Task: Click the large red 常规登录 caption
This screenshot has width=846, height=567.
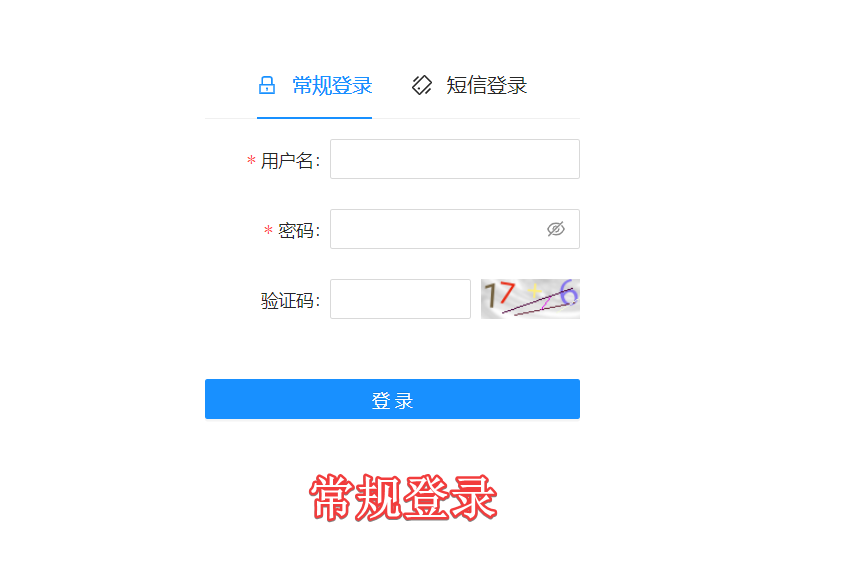Action: (403, 497)
